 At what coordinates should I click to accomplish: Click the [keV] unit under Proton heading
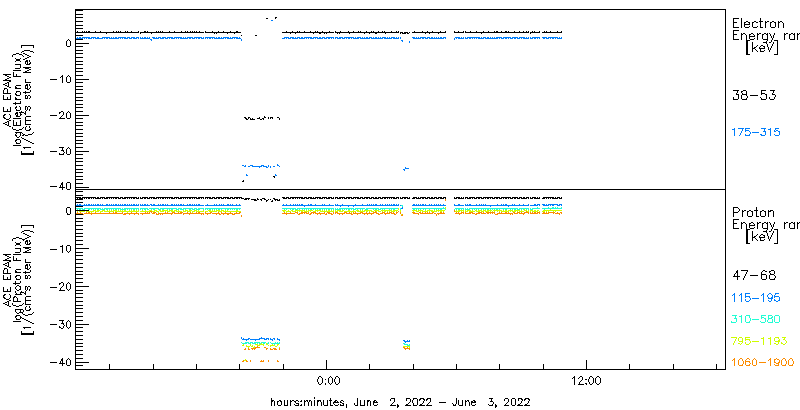point(762,237)
